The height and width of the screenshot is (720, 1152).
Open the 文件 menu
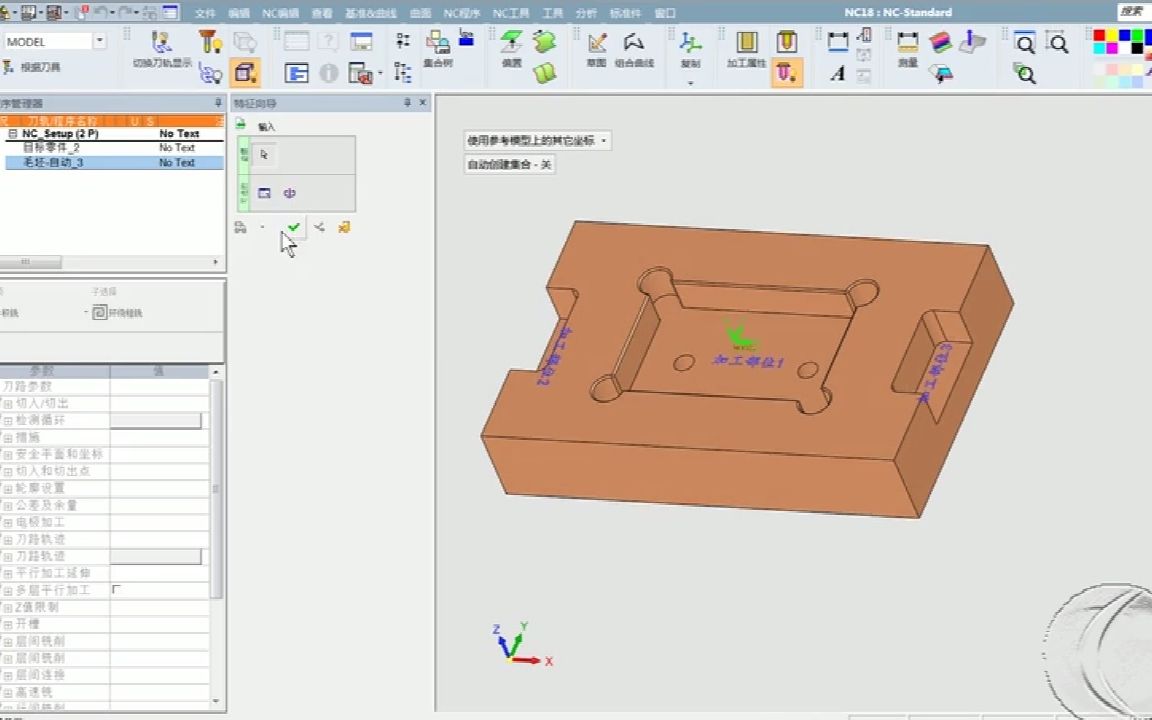pos(204,13)
